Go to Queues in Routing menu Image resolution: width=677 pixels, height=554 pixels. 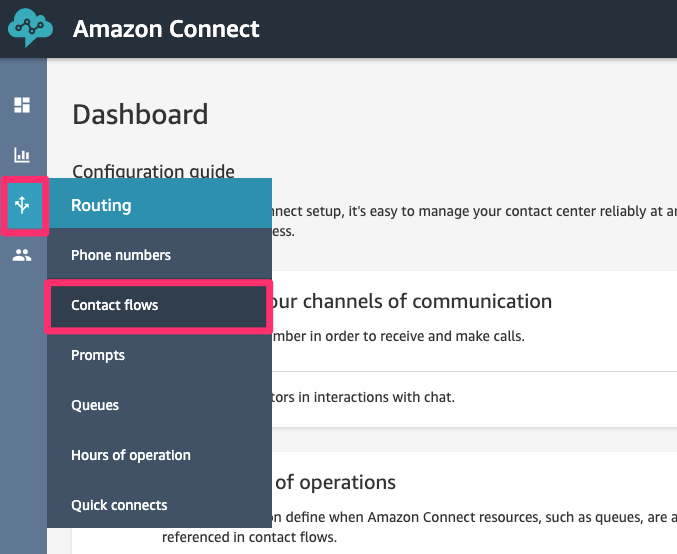click(95, 405)
